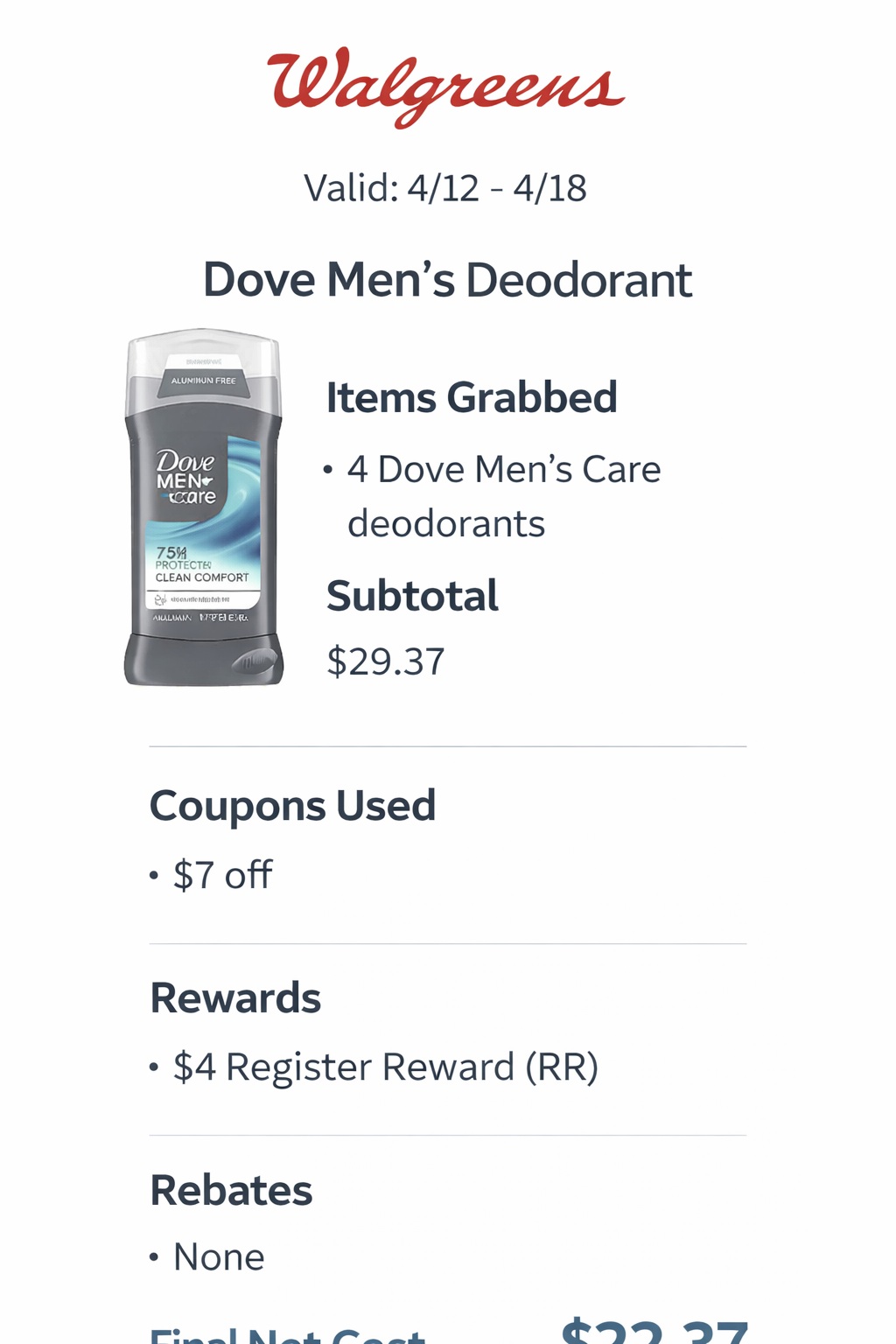Select the $7 off coupon entry
The height and width of the screenshot is (1344, 896).
[222, 875]
